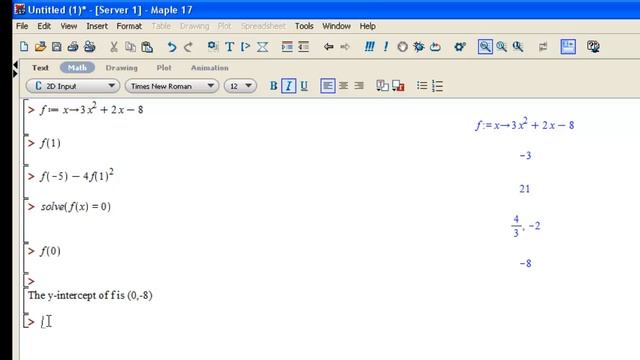Restart the Maple server
Viewport: 640px width, 360px height.
(435, 47)
